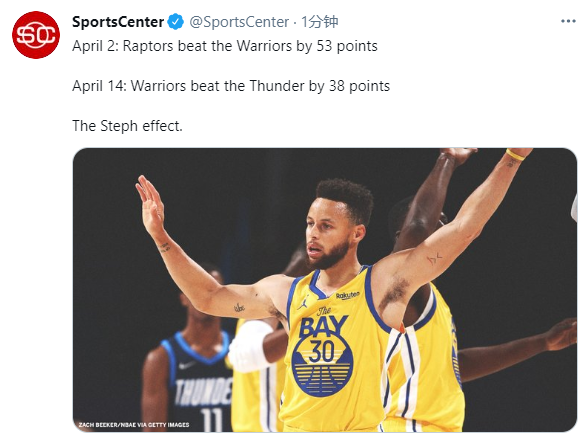Click the number 11 on Thunder jersey
This screenshot has height=434, width=580.
pyautogui.click(x=212, y=420)
